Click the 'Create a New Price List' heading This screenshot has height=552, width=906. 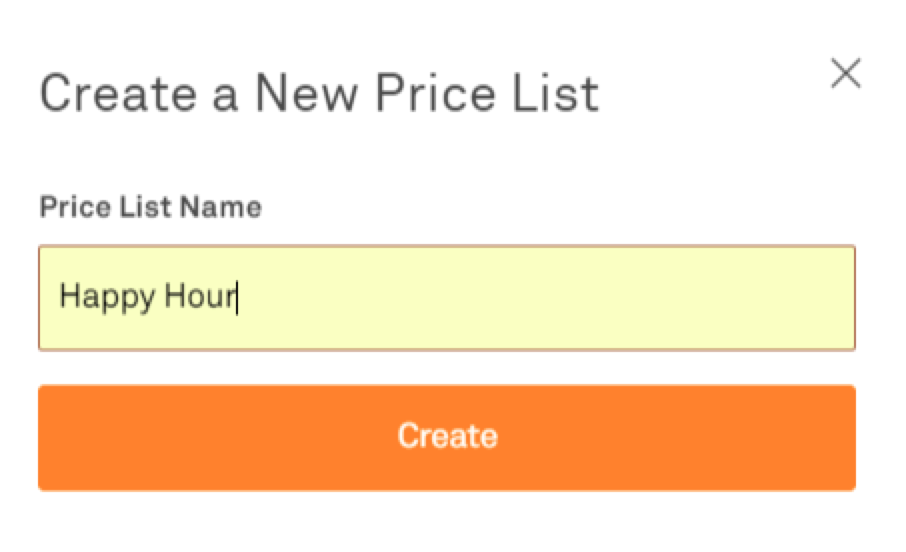coord(319,94)
